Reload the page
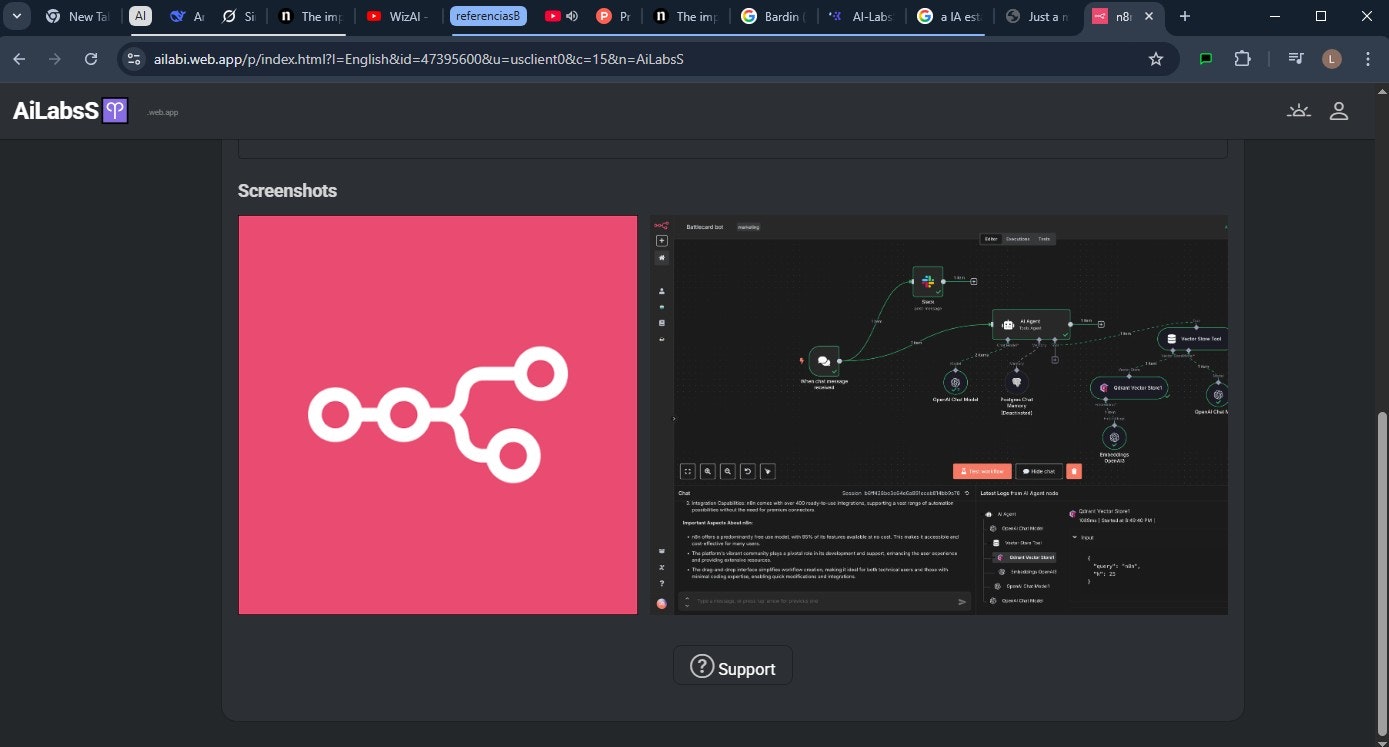Viewport: 1389px width, 747px height. pyautogui.click(x=91, y=59)
